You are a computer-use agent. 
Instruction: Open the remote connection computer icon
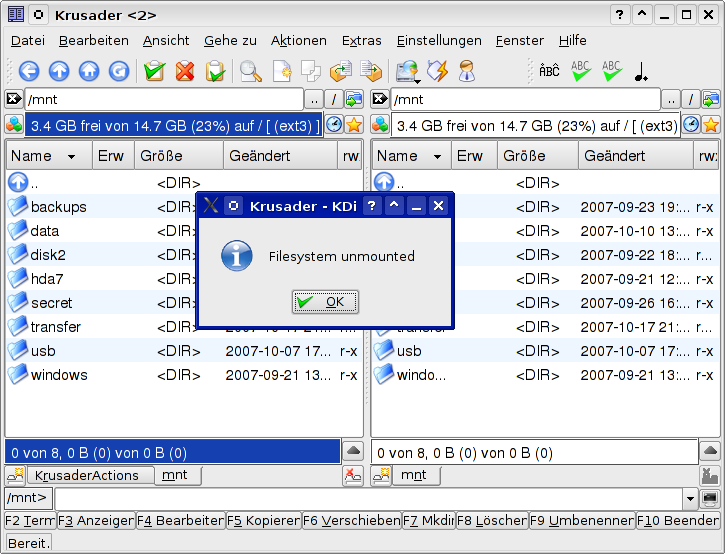tap(408, 72)
